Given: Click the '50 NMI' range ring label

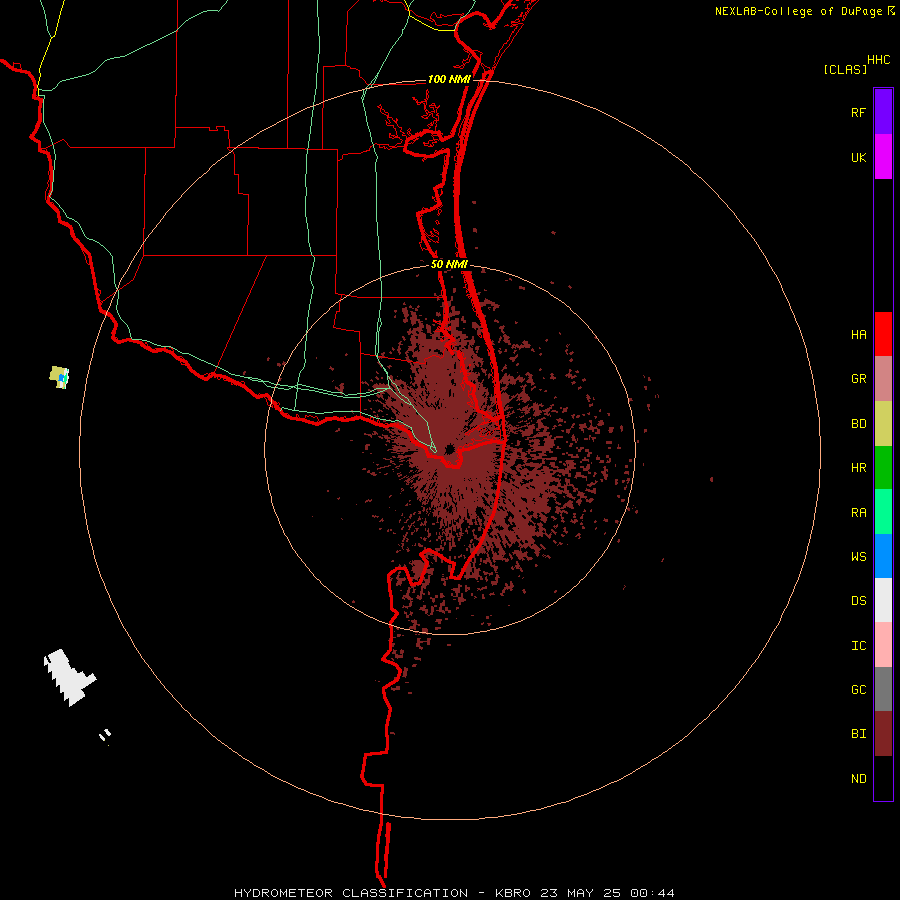Looking at the screenshot, I should 449,264.
